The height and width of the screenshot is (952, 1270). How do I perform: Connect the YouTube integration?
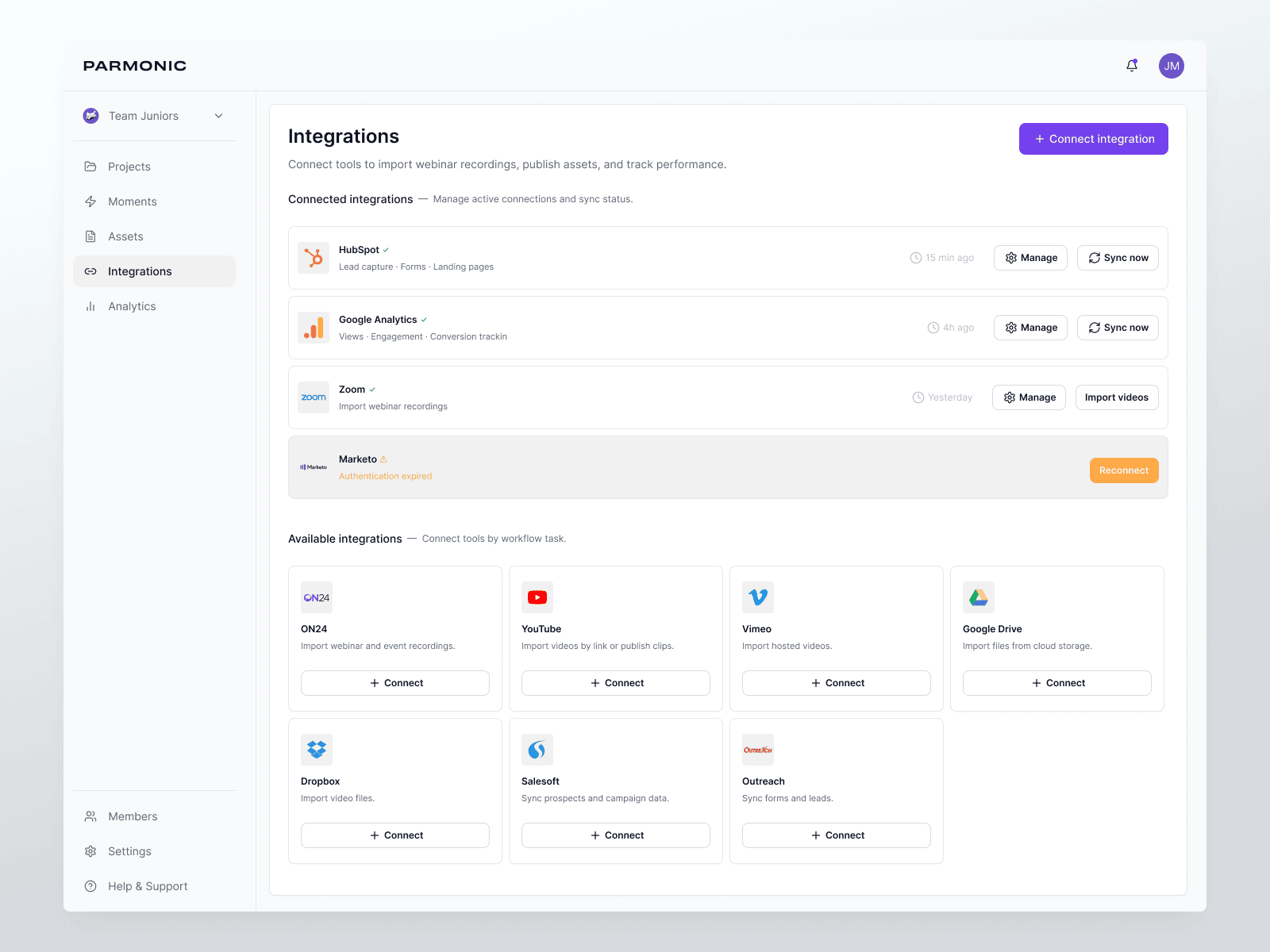[x=616, y=683]
